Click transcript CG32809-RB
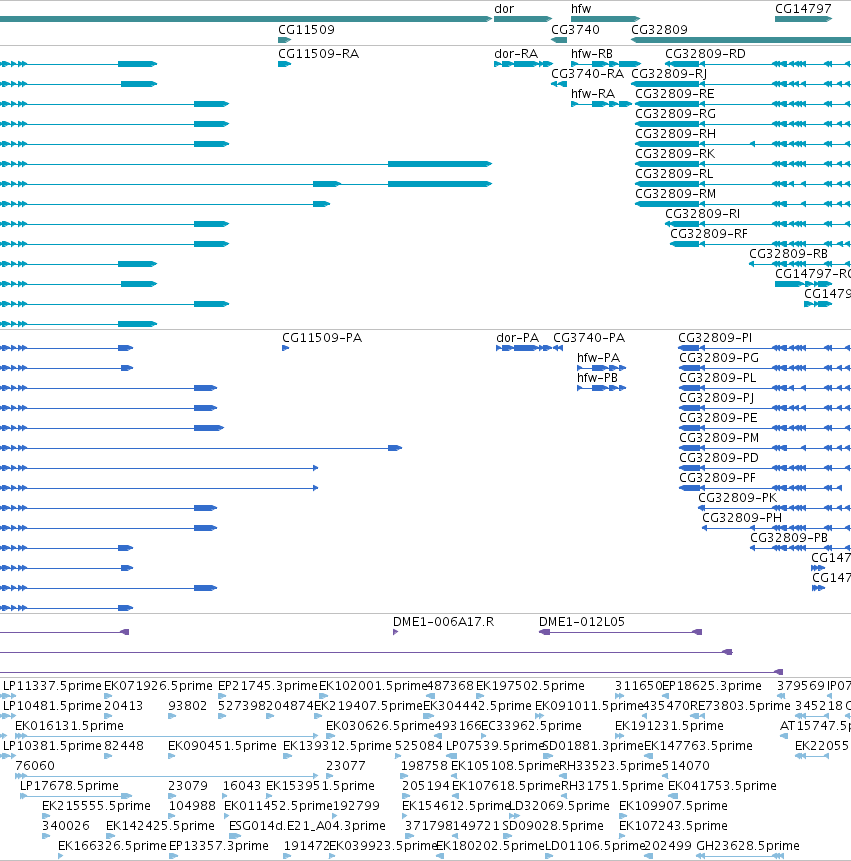The width and height of the screenshot is (851, 861). (x=788, y=254)
